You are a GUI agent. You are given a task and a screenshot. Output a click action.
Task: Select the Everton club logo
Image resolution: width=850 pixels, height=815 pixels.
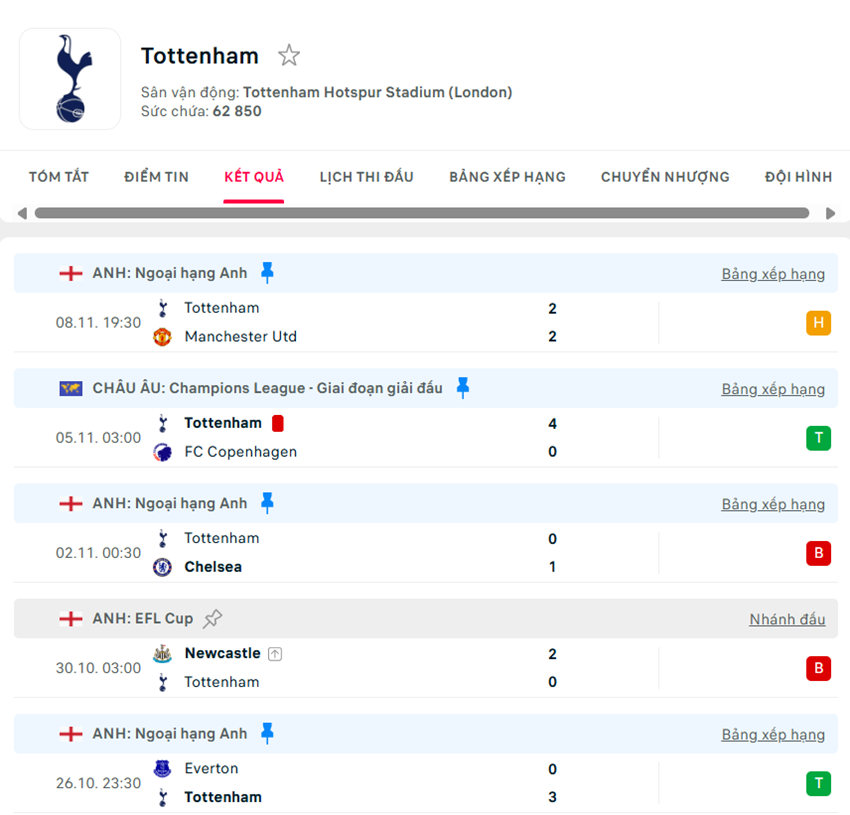point(163,768)
